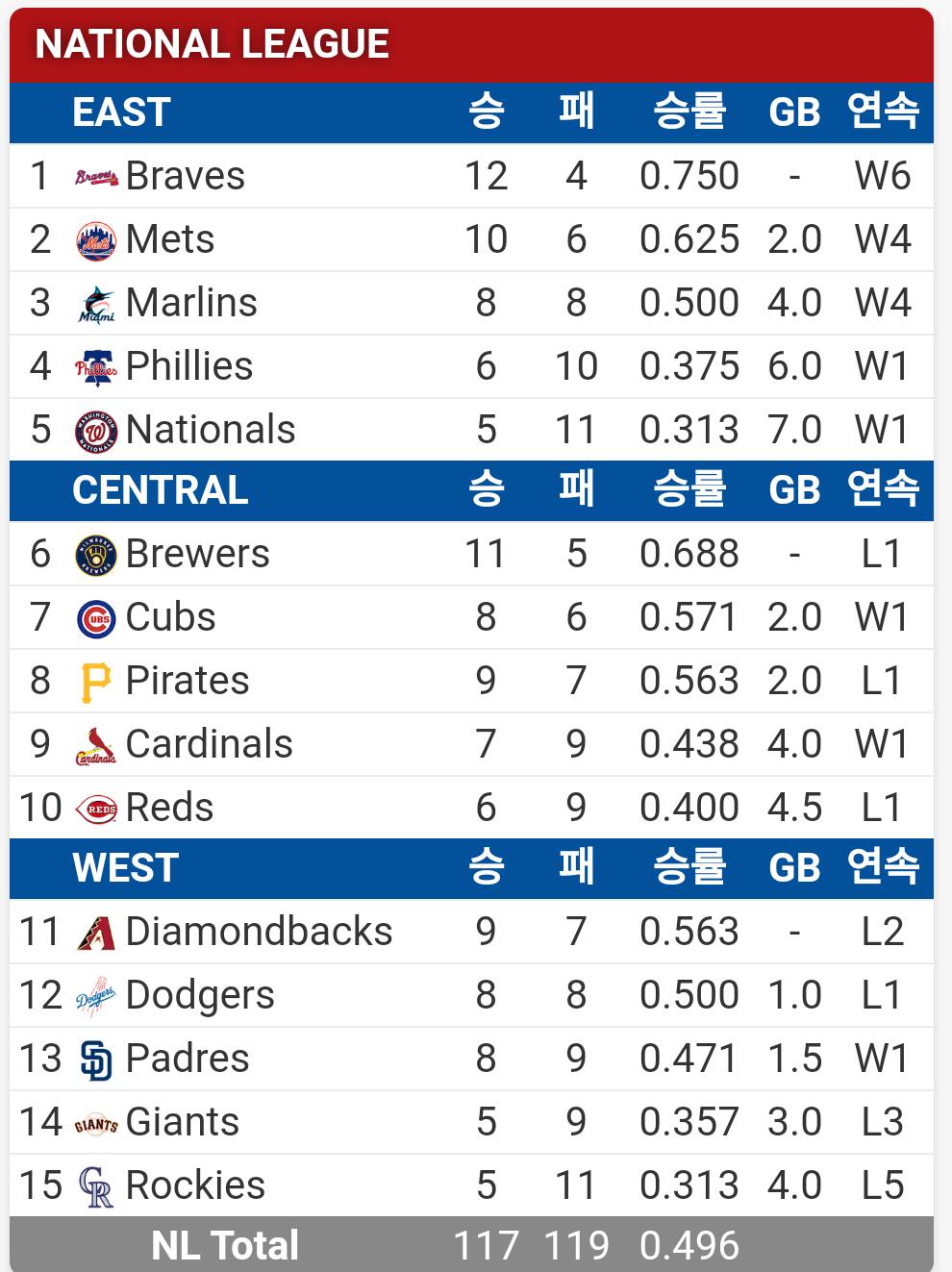Click the Phillies team logo
Screen dimensions: 952x1272
pyautogui.click(x=96, y=367)
